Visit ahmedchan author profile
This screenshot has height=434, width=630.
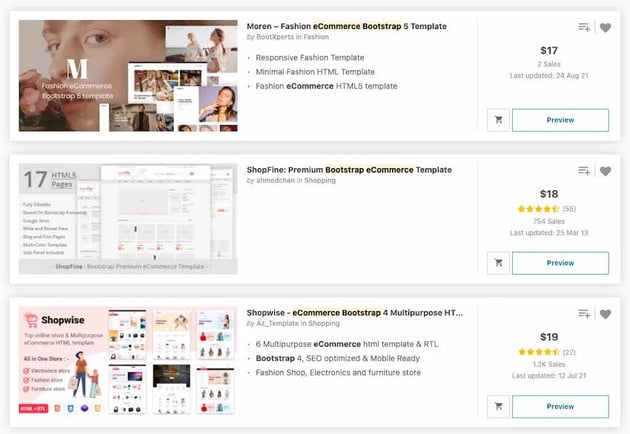click(x=275, y=180)
